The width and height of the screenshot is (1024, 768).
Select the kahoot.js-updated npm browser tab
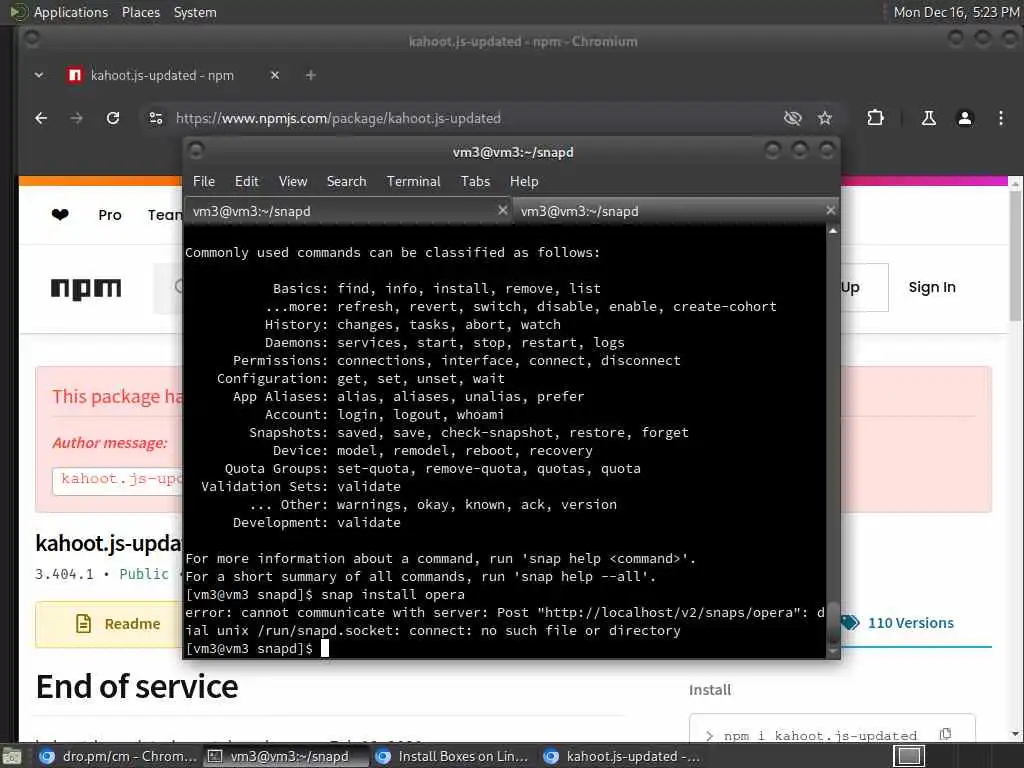click(162, 75)
